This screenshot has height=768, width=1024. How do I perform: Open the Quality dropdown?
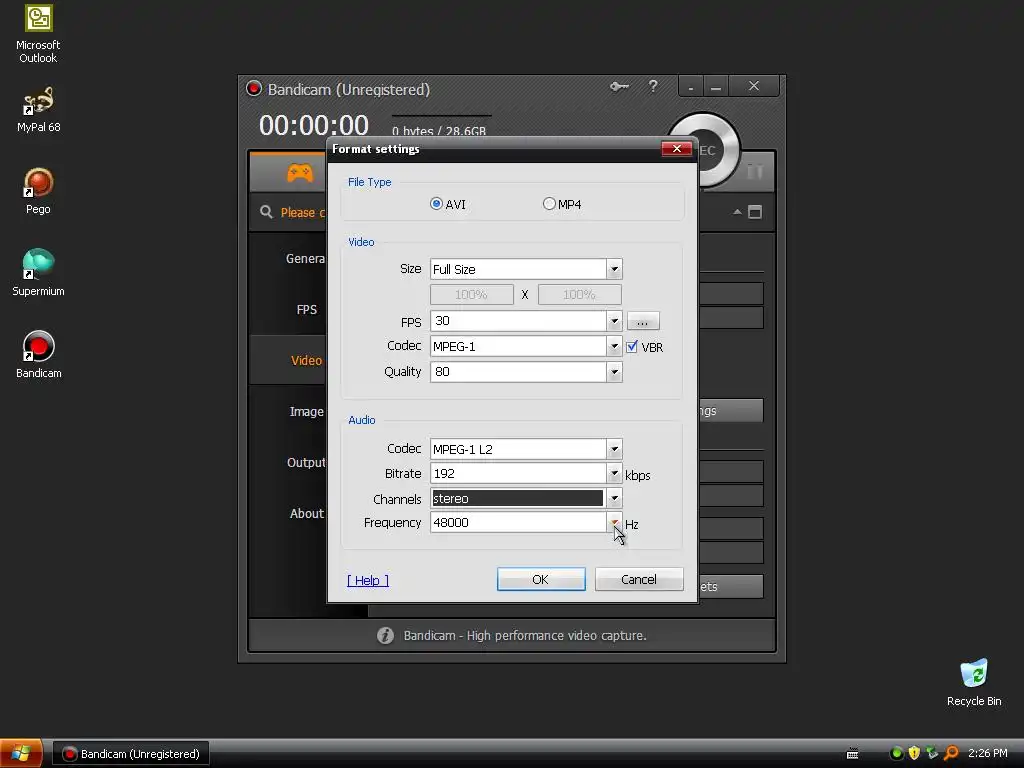(x=614, y=372)
